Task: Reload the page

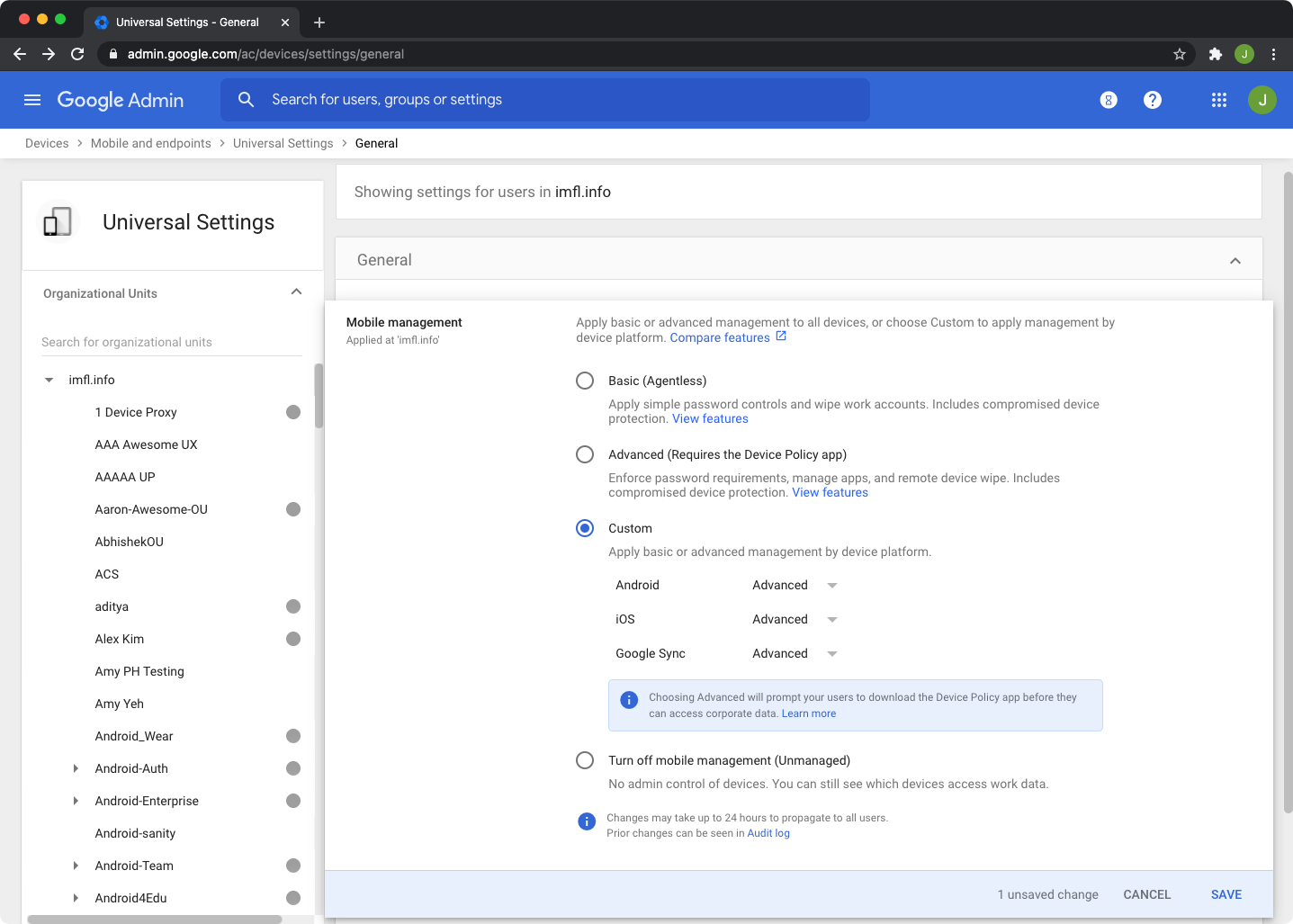Action: coord(78,54)
